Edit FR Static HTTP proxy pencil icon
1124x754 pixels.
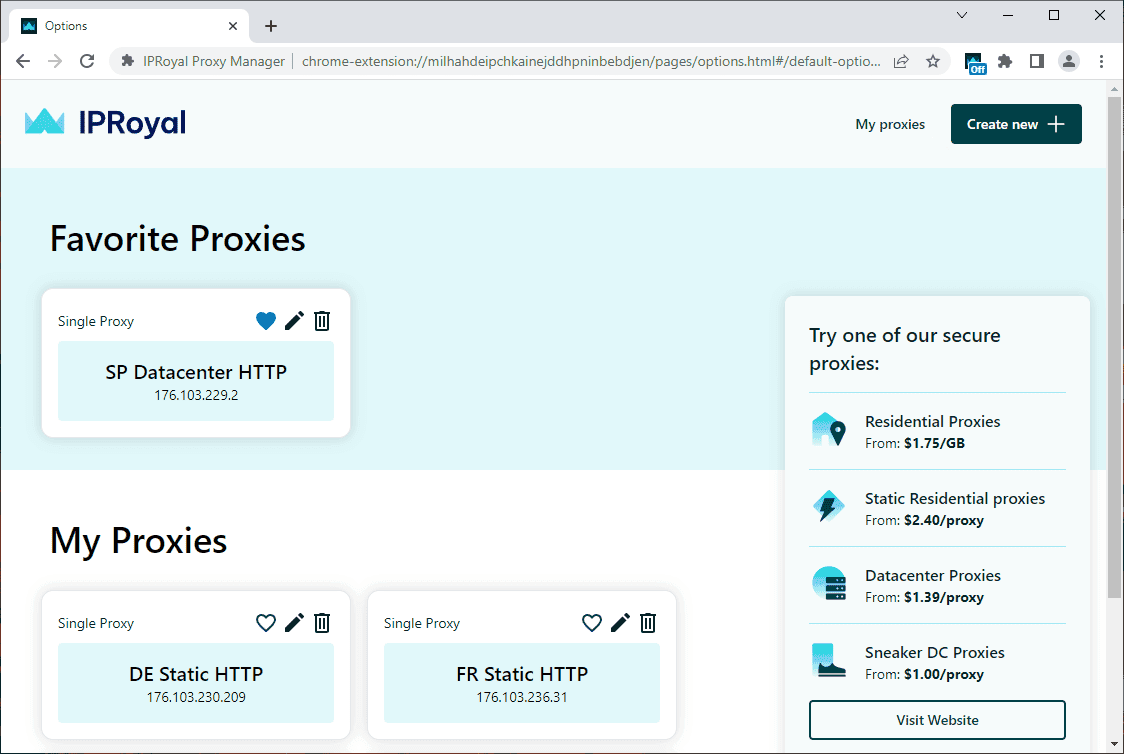coord(620,623)
